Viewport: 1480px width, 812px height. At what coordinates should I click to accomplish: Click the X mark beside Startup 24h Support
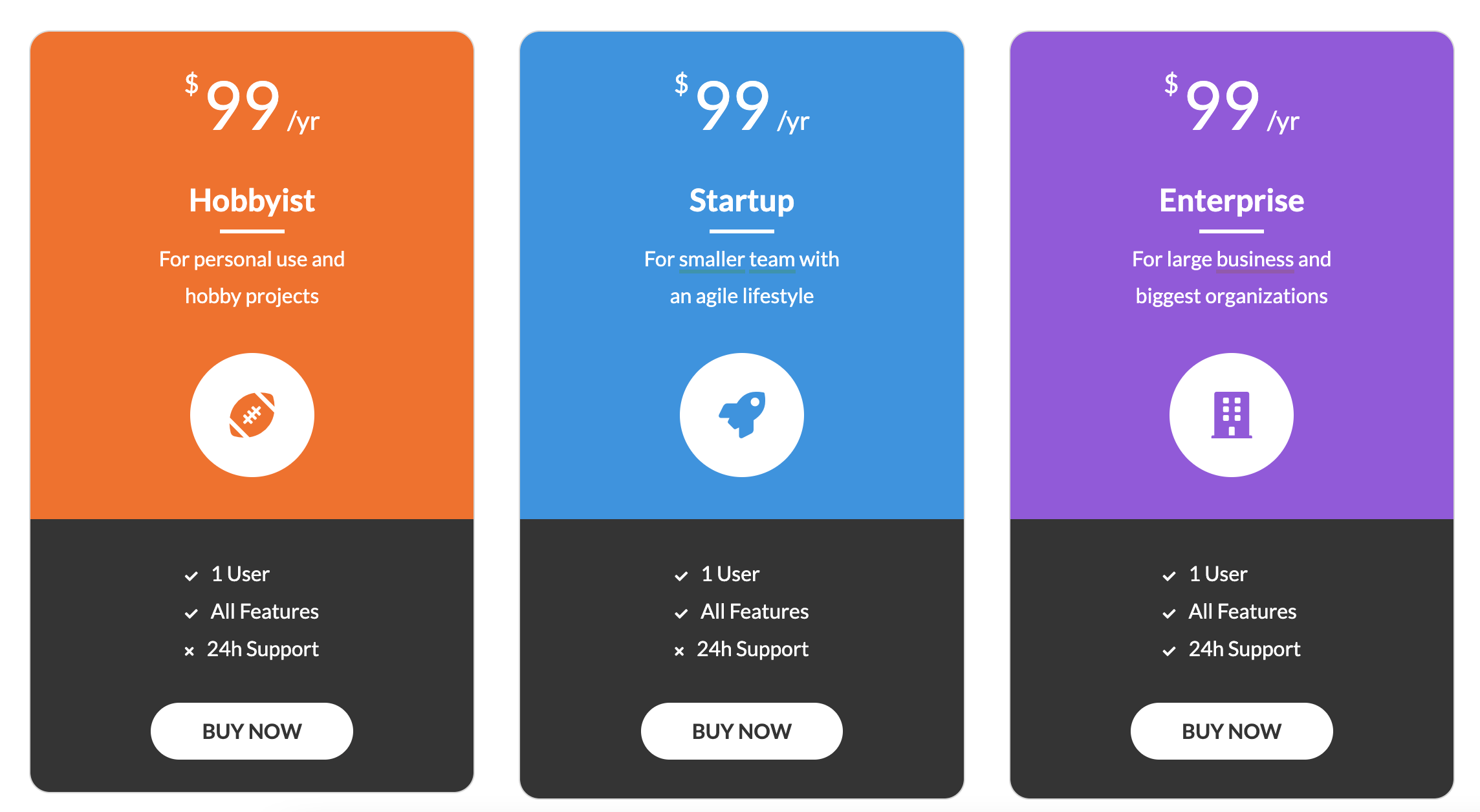pos(679,651)
